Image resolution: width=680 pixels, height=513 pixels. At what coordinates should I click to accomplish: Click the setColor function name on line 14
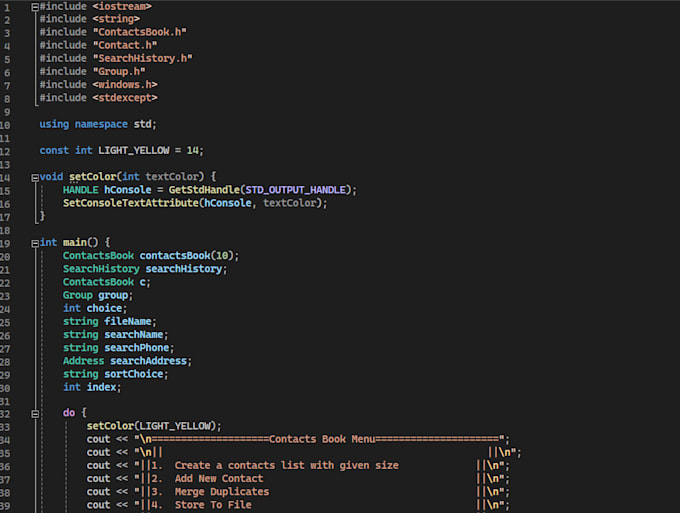[x=93, y=176]
